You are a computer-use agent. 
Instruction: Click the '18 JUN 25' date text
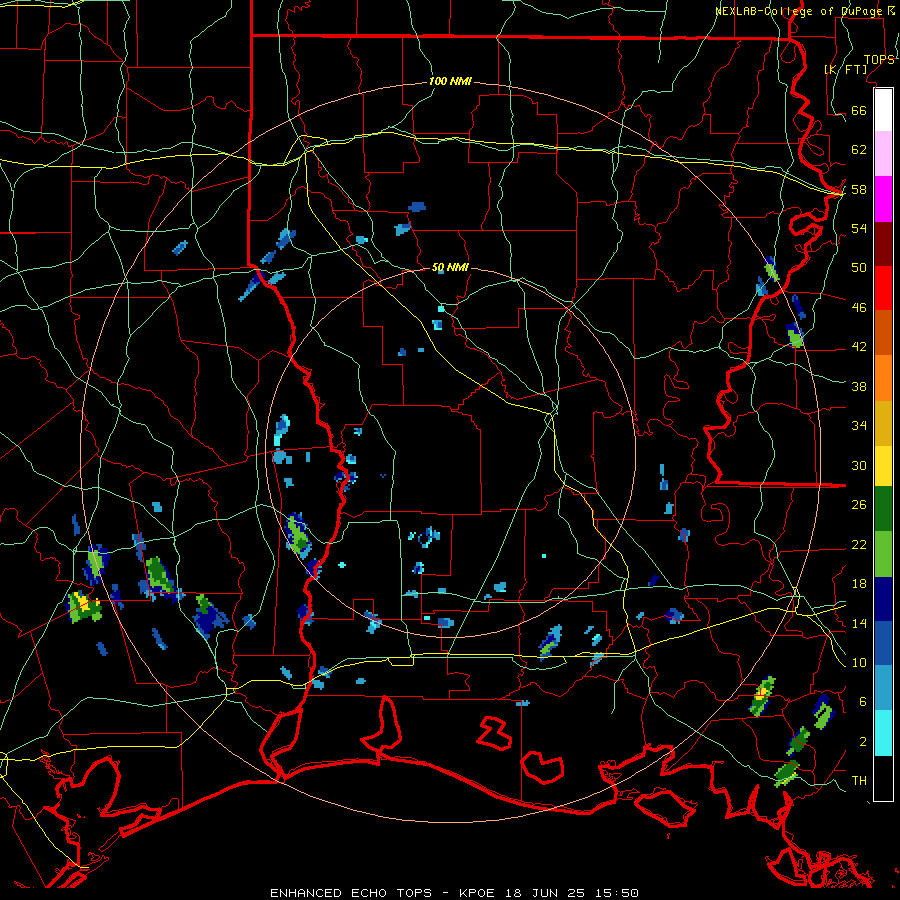click(545, 893)
